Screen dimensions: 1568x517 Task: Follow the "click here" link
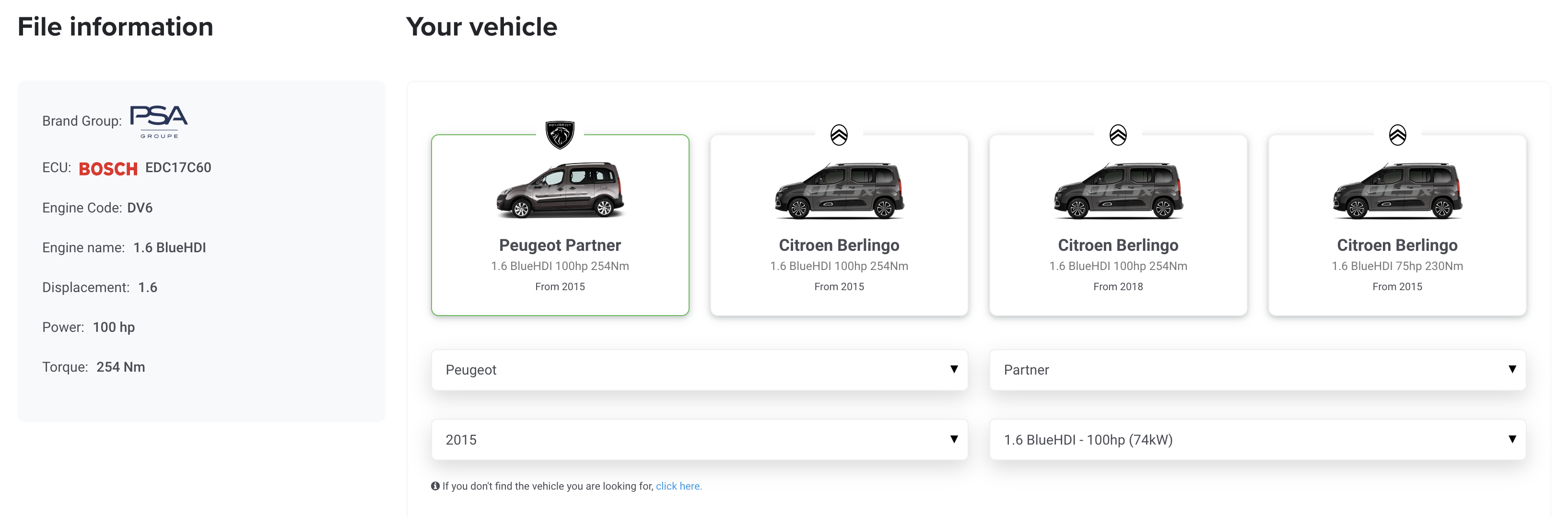point(678,486)
